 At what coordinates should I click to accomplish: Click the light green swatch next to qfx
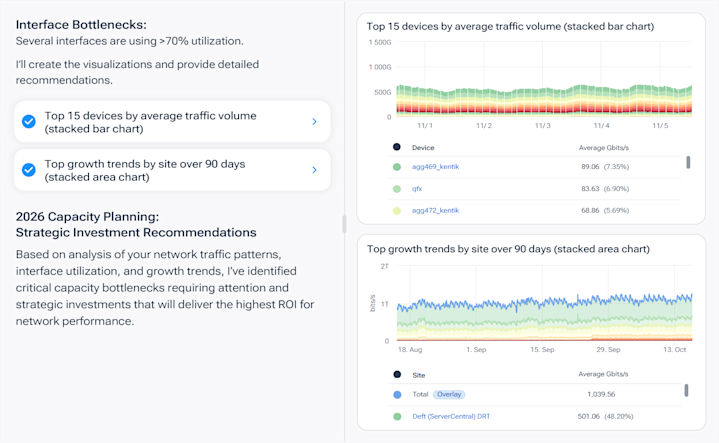[x=397, y=189]
